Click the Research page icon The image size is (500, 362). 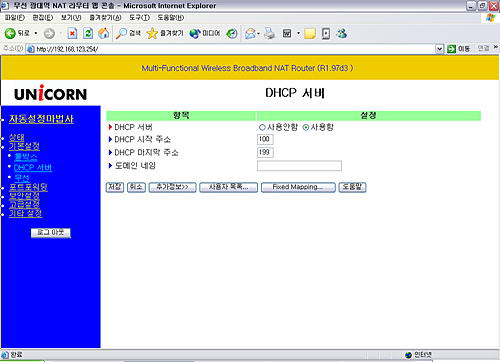[x=326, y=33]
